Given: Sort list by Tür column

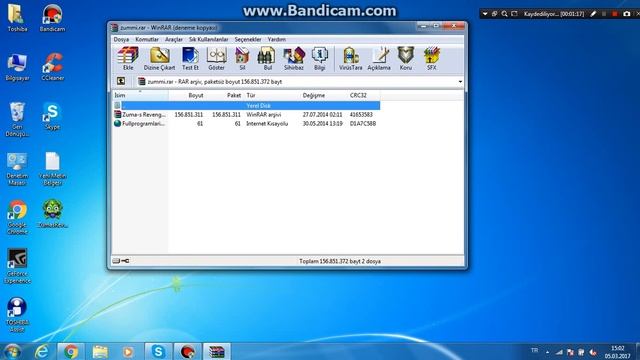Looking at the screenshot, I should point(272,95).
